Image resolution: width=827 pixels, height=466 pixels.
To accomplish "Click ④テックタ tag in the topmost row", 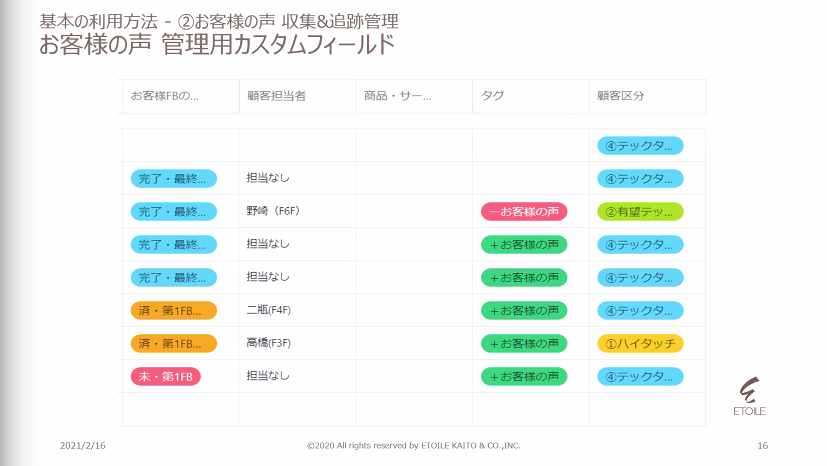I will click(640, 145).
